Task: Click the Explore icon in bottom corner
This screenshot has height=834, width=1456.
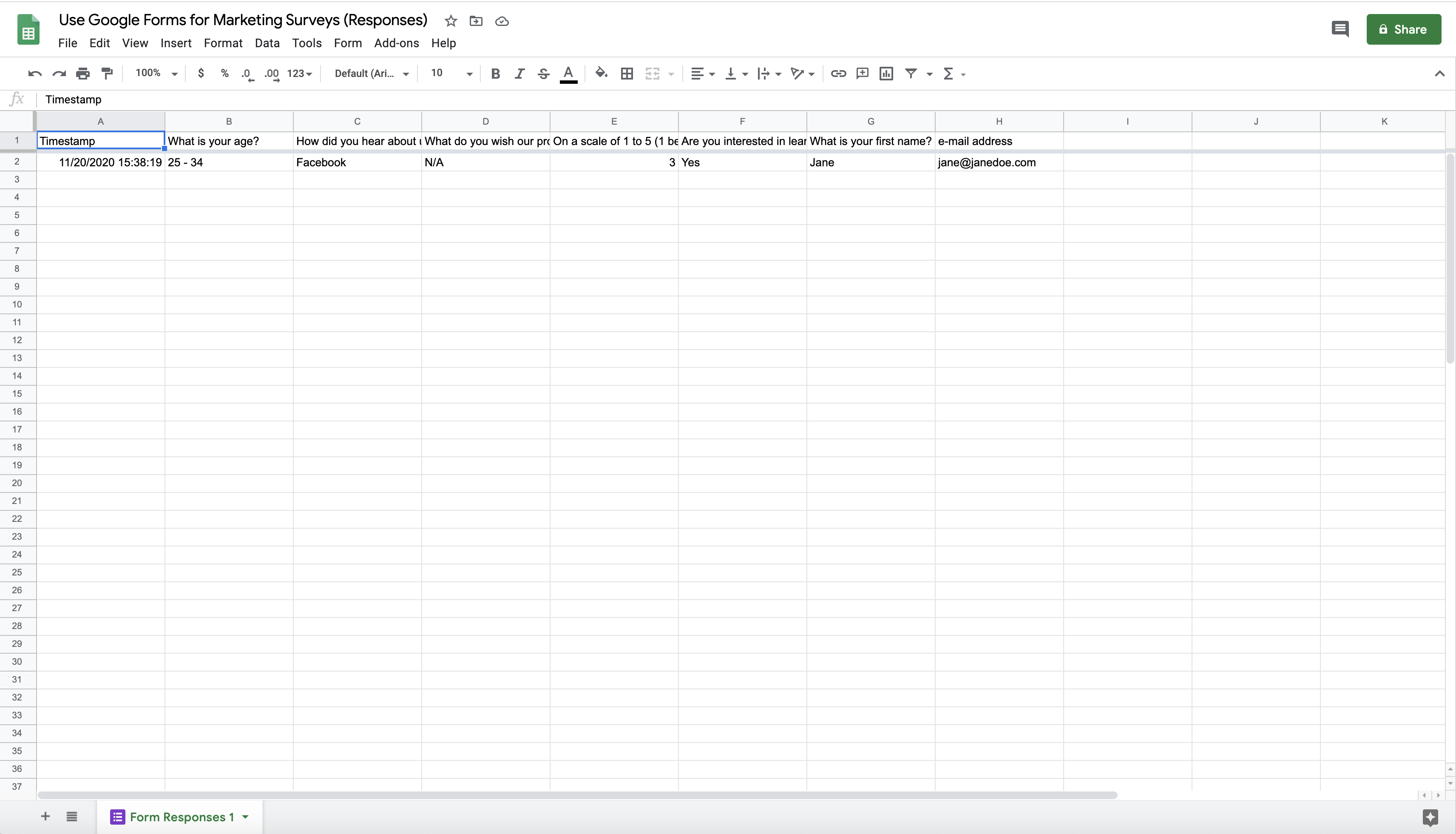Action: [1430, 817]
